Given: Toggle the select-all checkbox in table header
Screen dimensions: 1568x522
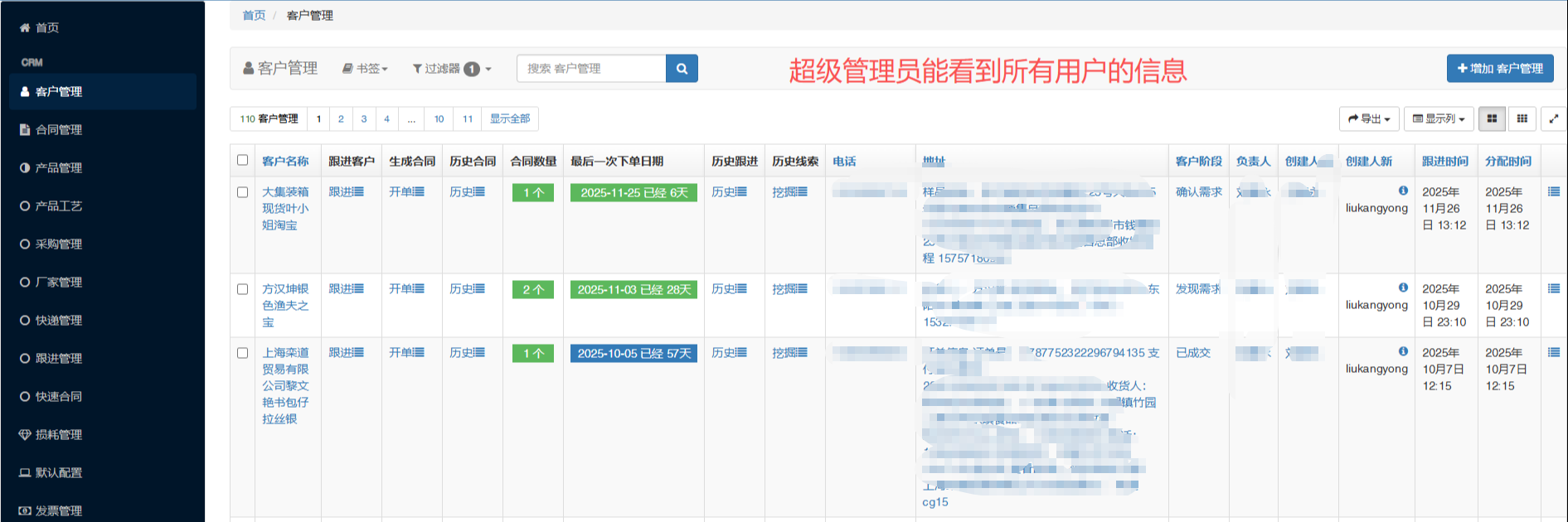Looking at the screenshot, I should click(243, 160).
